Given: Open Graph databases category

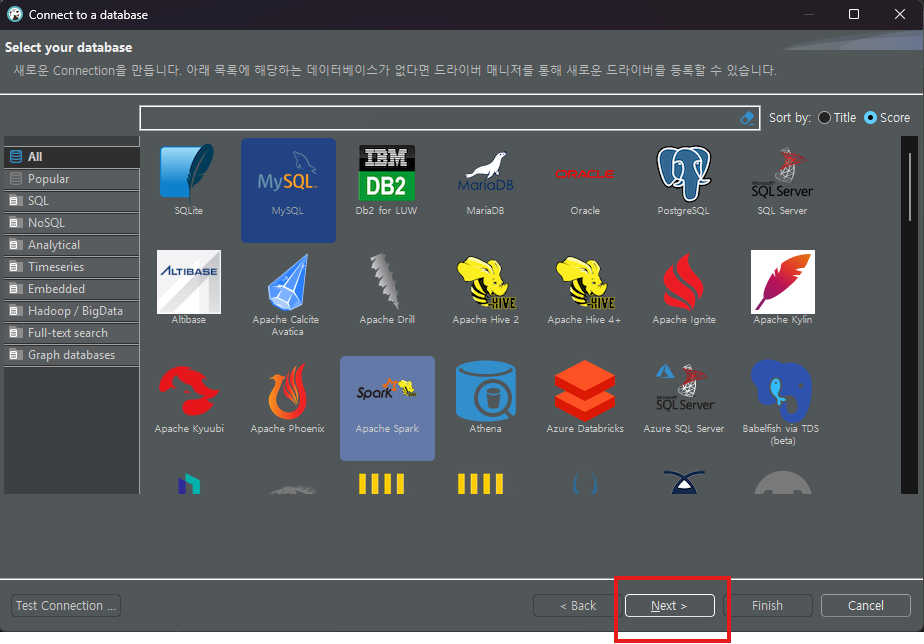Looking at the screenshot, I should point(71,355).
